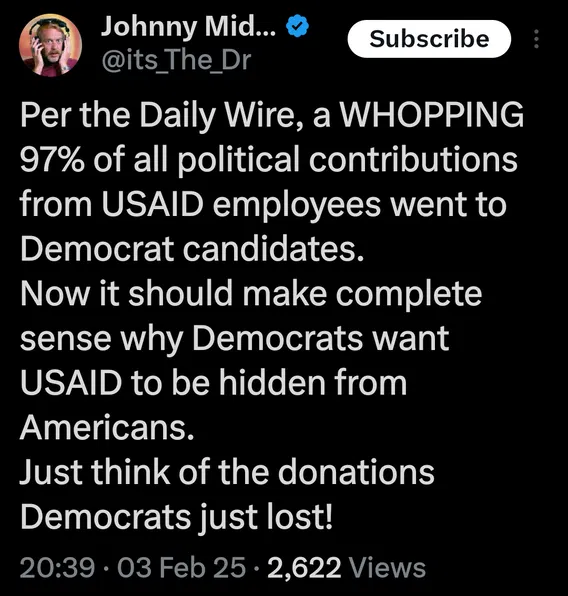Click the blue verified checkmark badge
Viewport: 568px width, 596px height.
click(297, 26)
